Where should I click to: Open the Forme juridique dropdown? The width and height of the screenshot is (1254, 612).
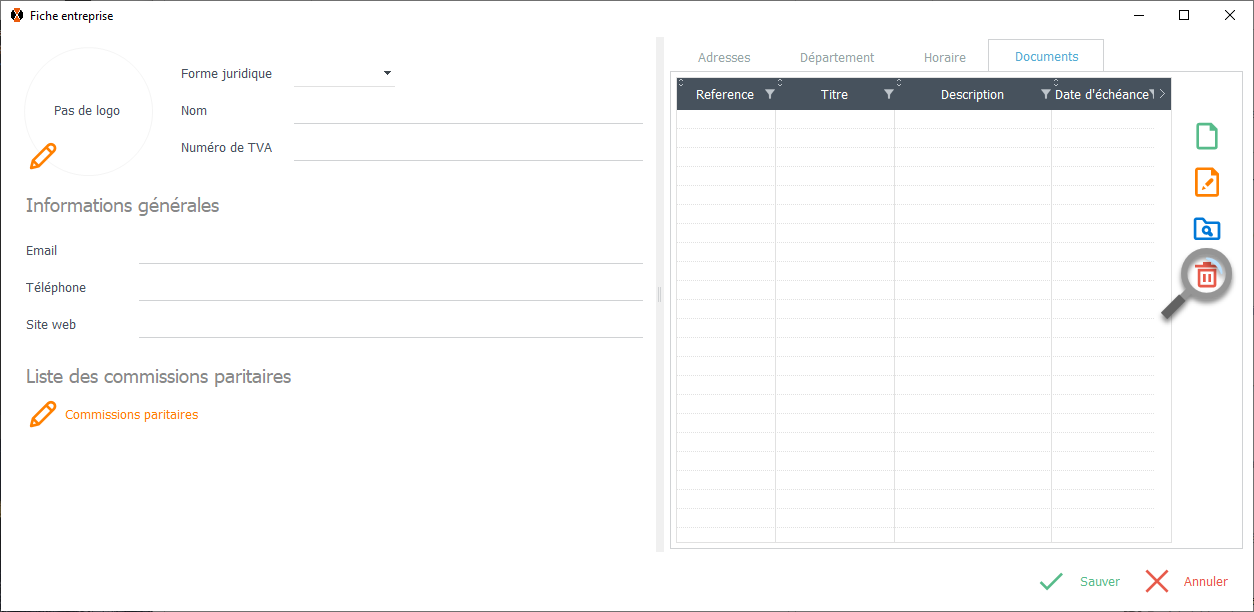point(387,73)
